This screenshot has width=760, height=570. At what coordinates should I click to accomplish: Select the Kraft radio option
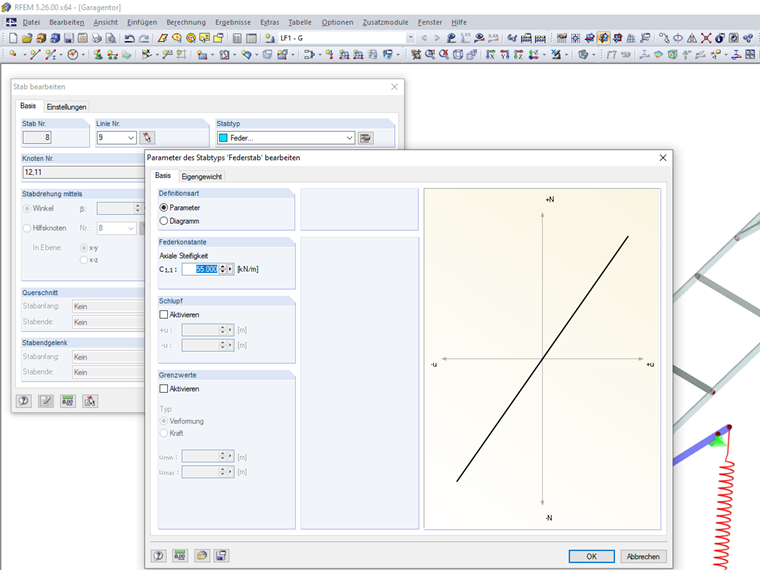pyautogui.click(x=164, y=433)
